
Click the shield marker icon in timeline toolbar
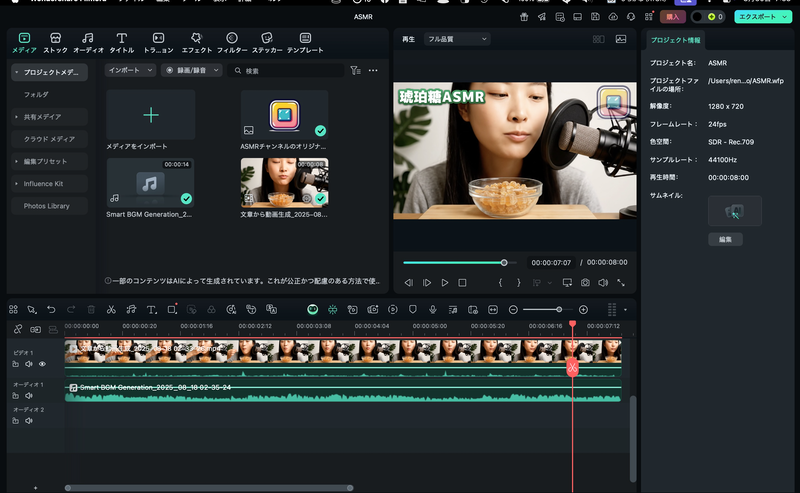[x=413, y=309]
